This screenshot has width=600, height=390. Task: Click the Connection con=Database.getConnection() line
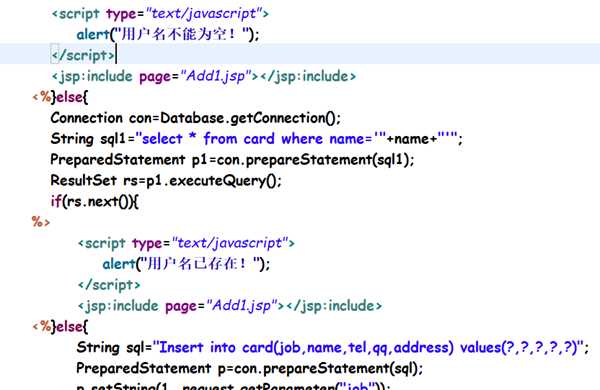[x=195, y=118]
